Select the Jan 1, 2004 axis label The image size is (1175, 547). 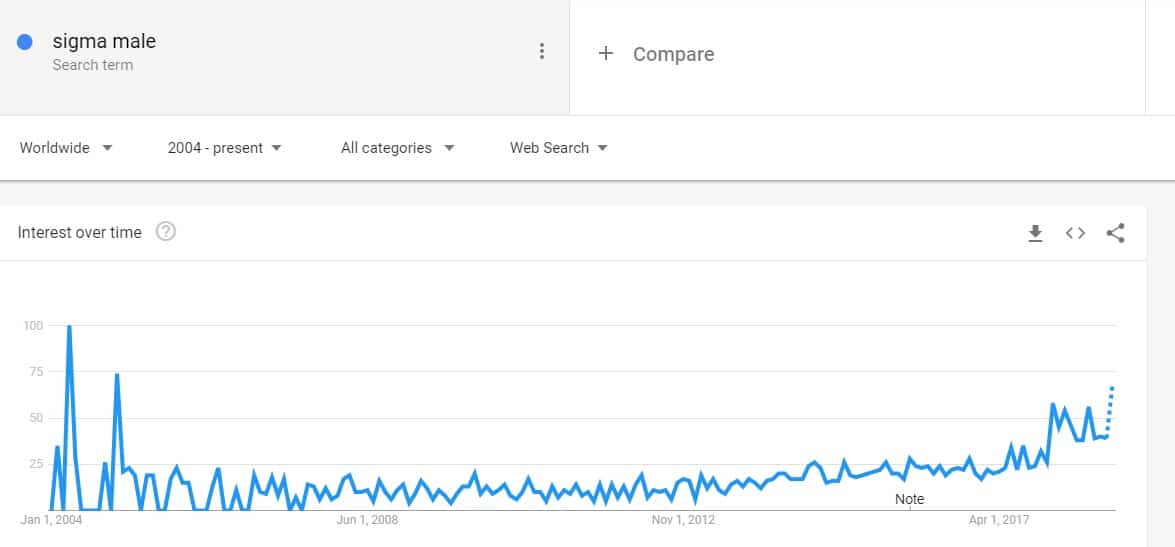click(x=52, y=520)
